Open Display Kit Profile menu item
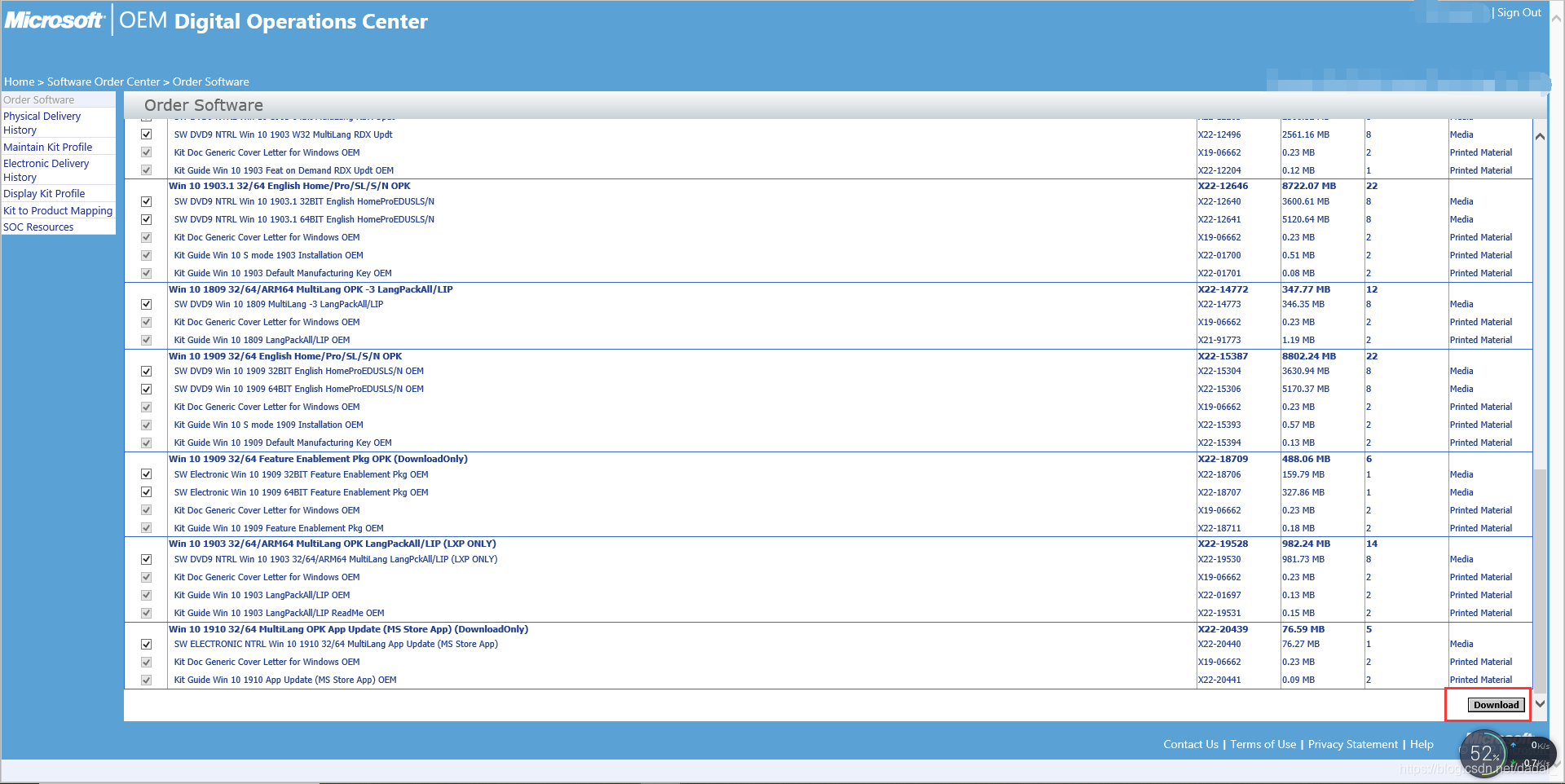Image resolution: width=1565 pixels, height=784 pixels. click(44, 193)
